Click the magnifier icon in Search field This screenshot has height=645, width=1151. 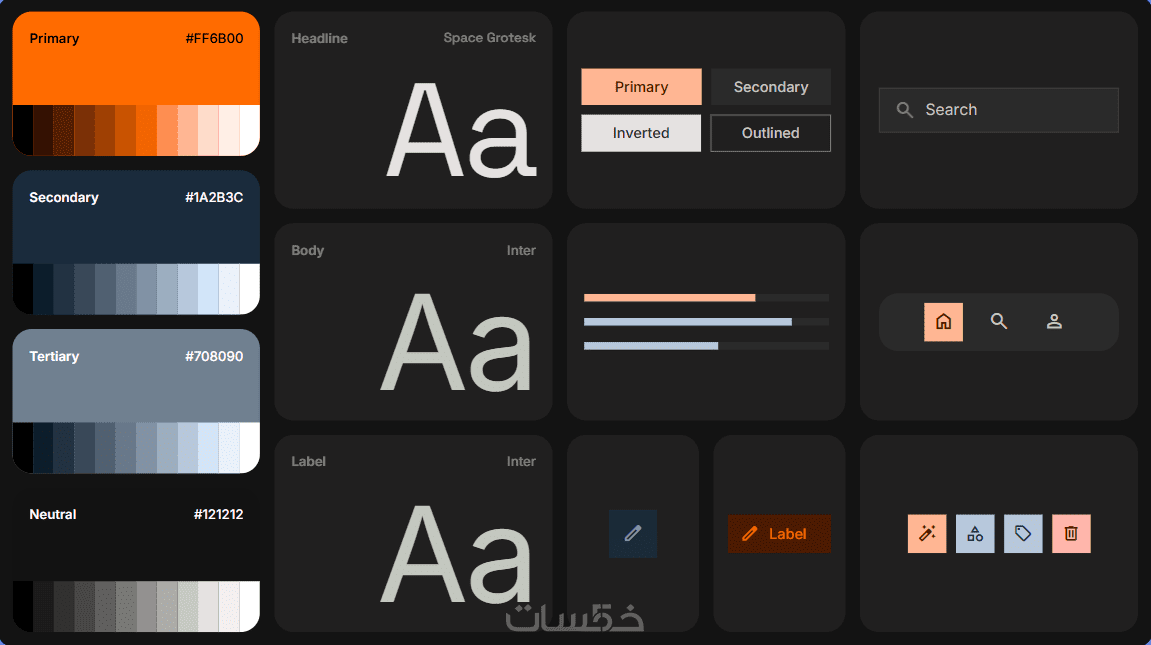coord(904,110)
